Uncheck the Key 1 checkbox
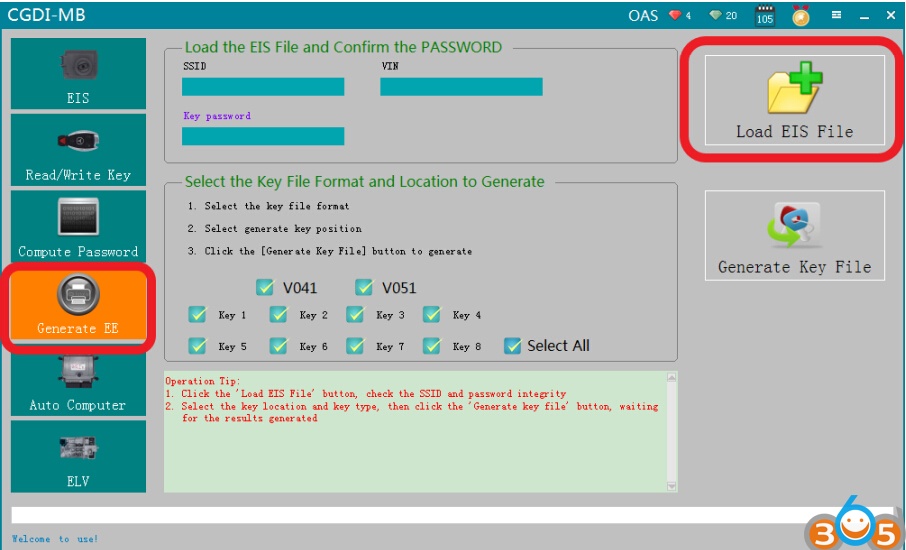Screen dimensions: 906x550 [197, 314]
